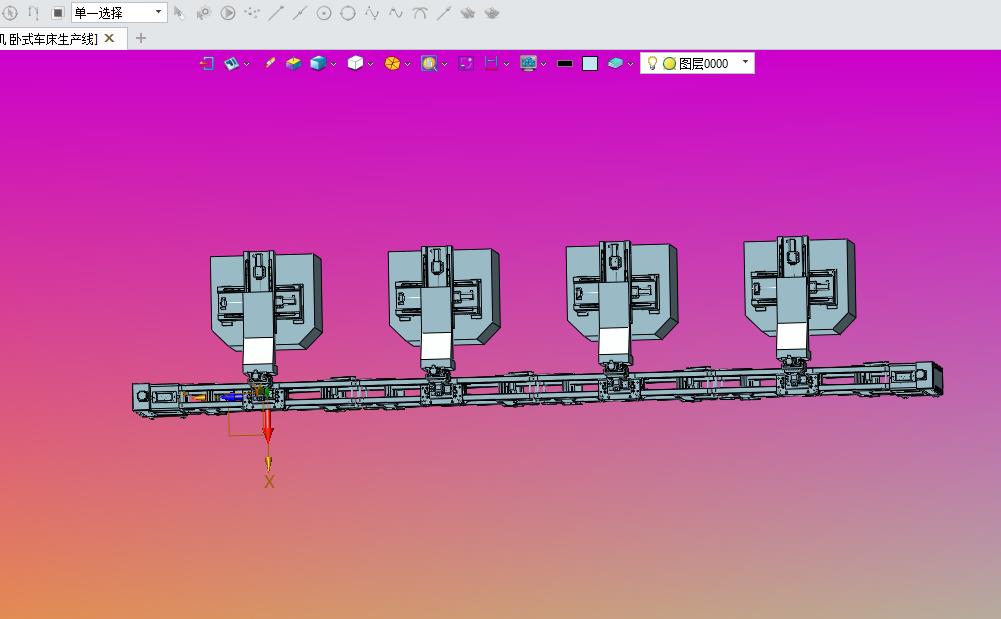Select the scattered points snap icon
Image resolution: width=1001 pixels, height=619 pixels.
252,13
